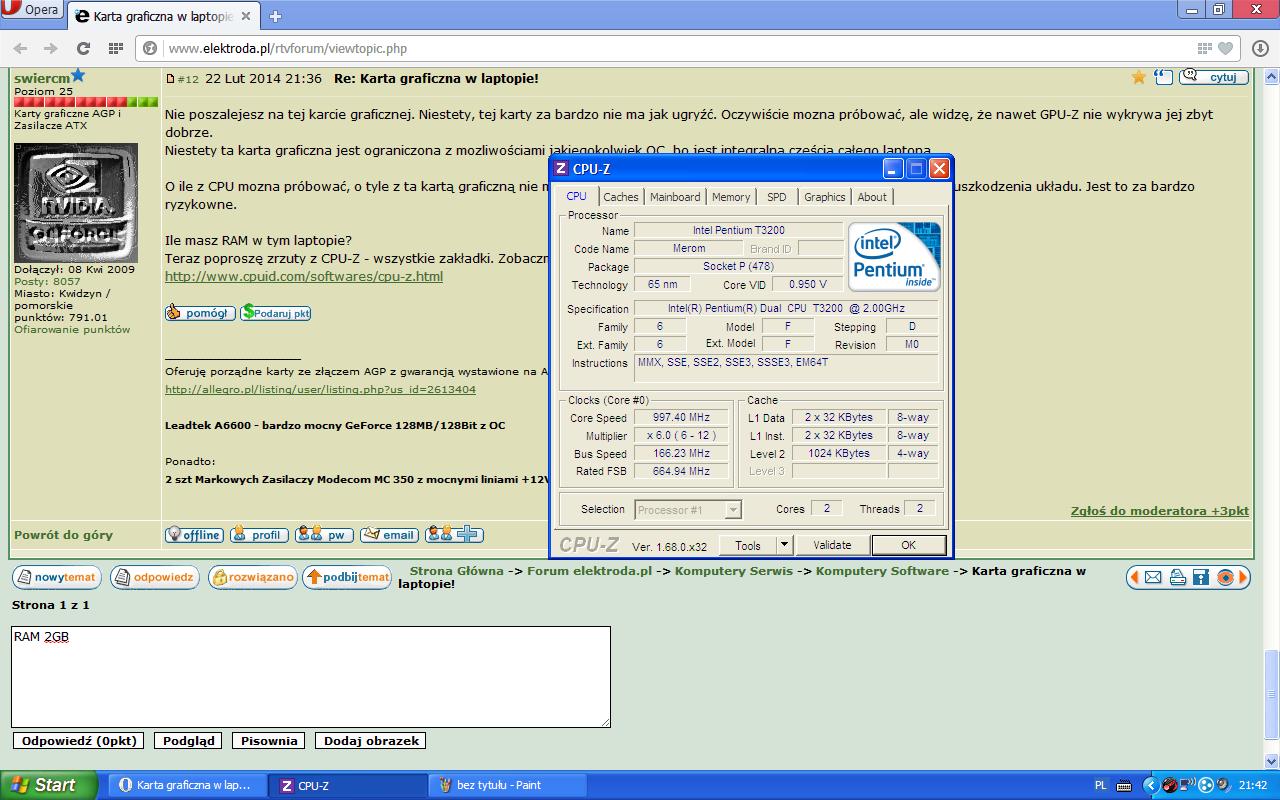The height and width of the screenshot is (800, 1280).
Task: Click the Validate button in CPU-Z
Action: (x=832, y=545)
